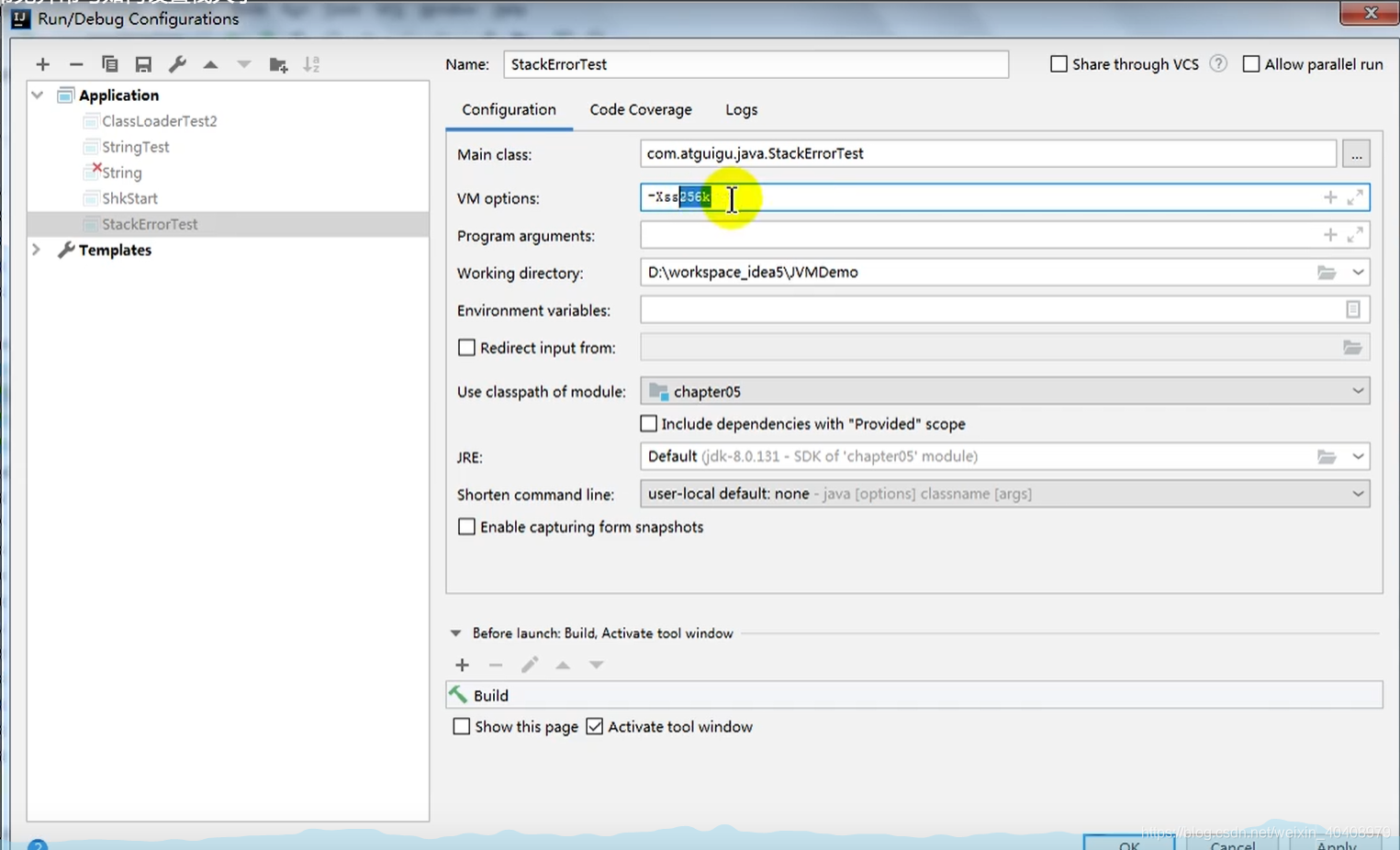This screenshot has width=1400, height=850.
Task: Switch to Configuration tab
Action: click(x=509, y=109)
